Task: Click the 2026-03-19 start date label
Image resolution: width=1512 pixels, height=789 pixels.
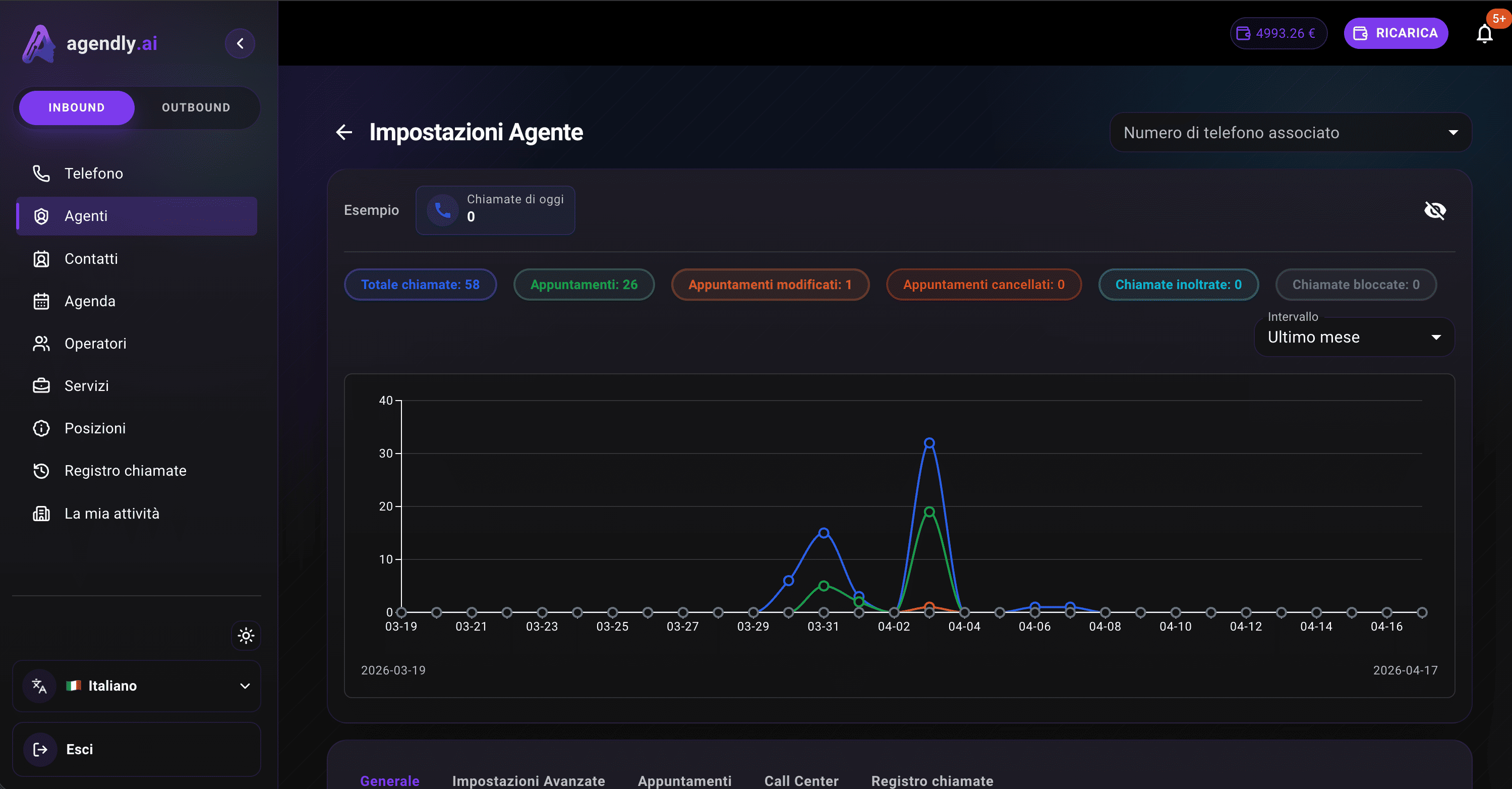Action: (x=393, y=670)
